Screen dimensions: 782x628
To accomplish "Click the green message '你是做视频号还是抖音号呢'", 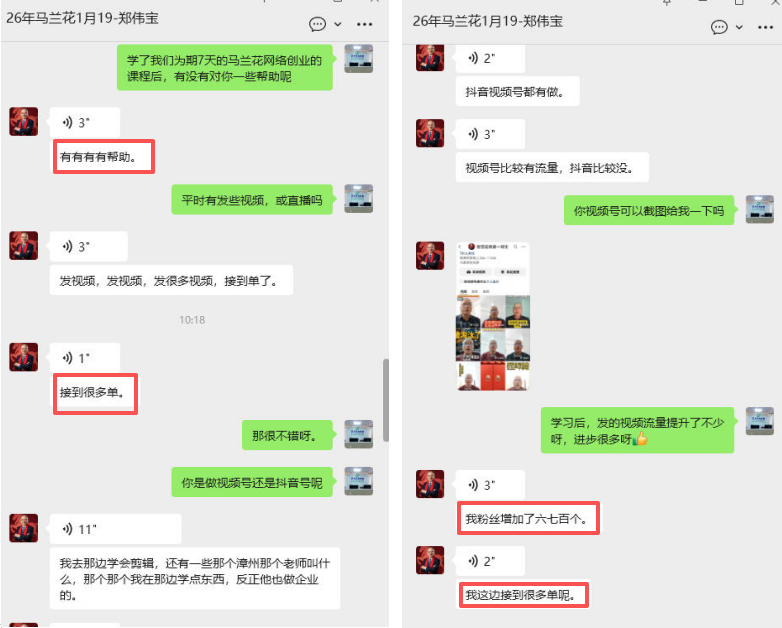I will pyautogui.click(x=252, y=482).
